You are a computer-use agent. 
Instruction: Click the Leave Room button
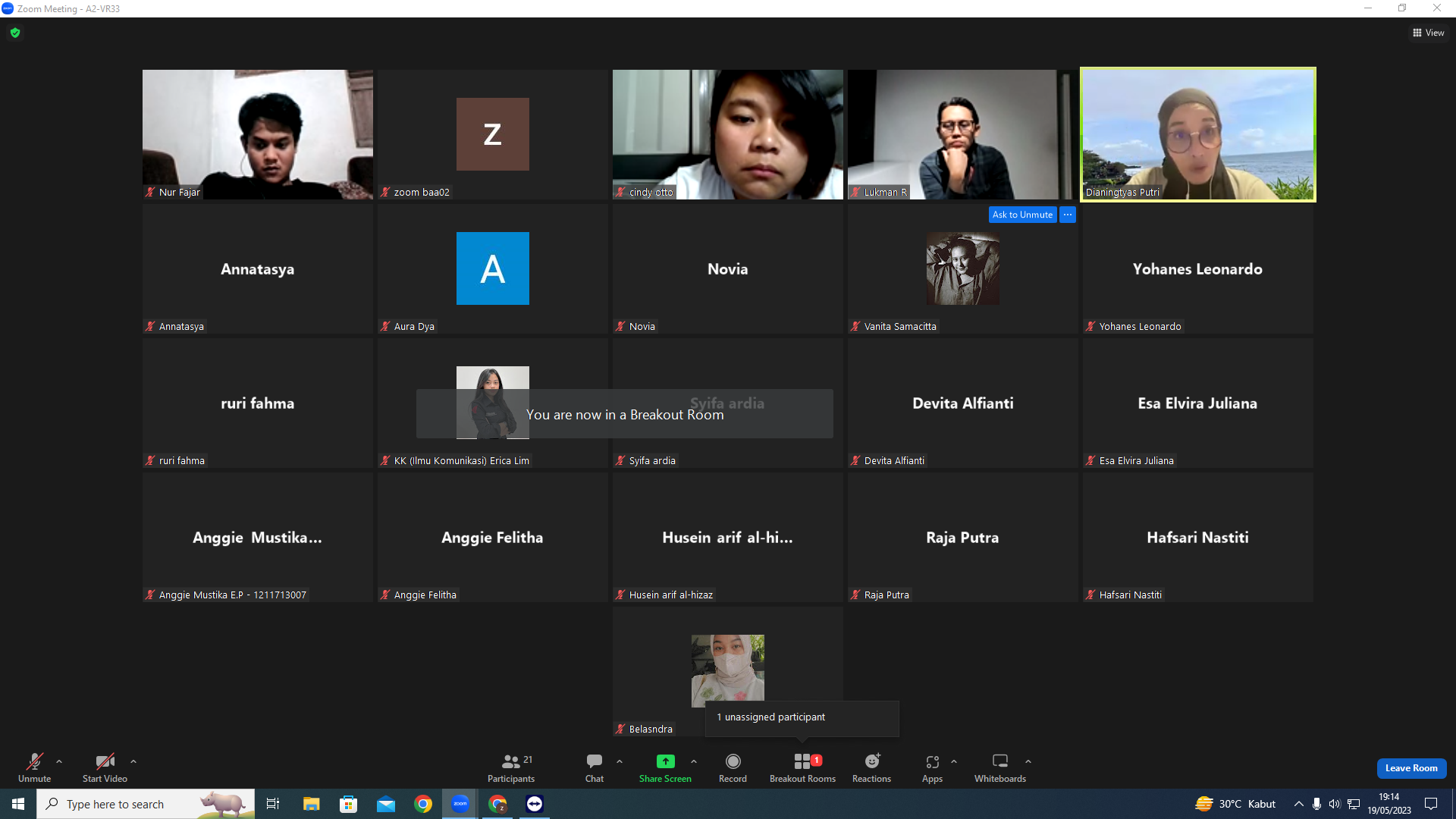1411,768
